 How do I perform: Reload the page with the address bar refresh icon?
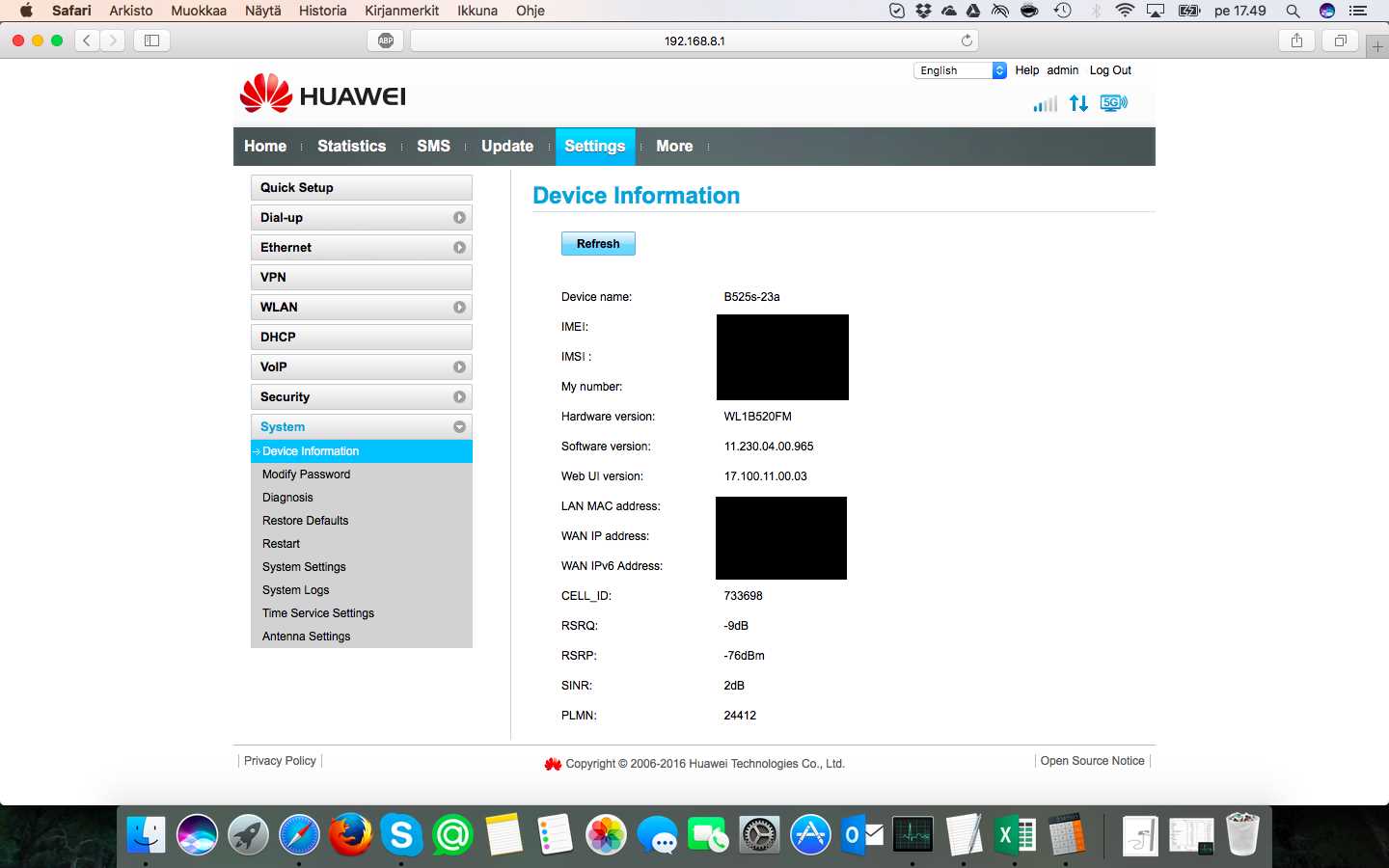tap(967, 41)
